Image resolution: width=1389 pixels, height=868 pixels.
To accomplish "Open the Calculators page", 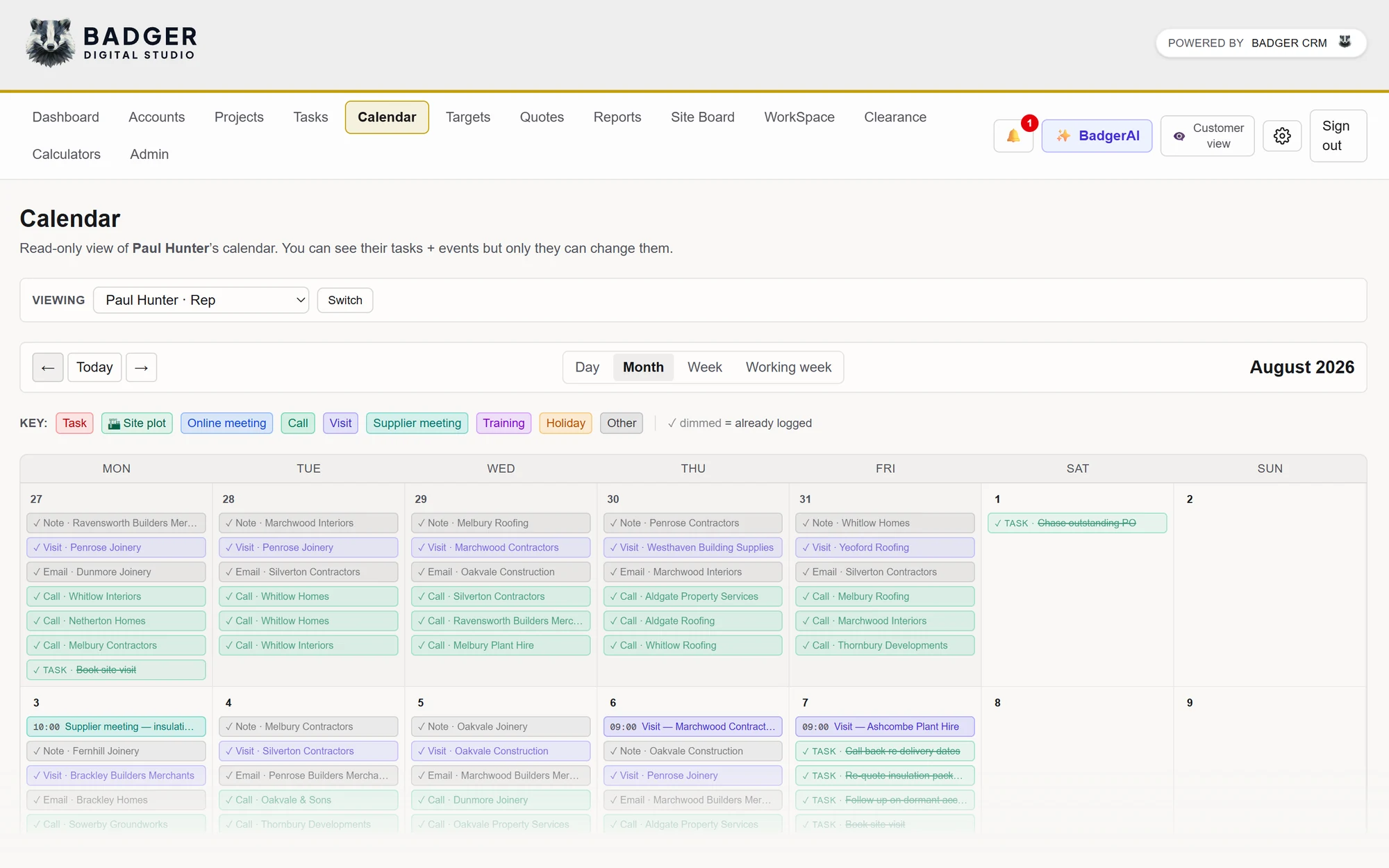I will (67, 154).
